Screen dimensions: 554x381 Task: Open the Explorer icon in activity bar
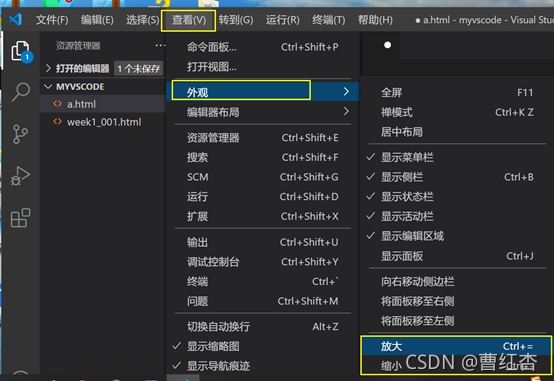[x=20, y=51]
